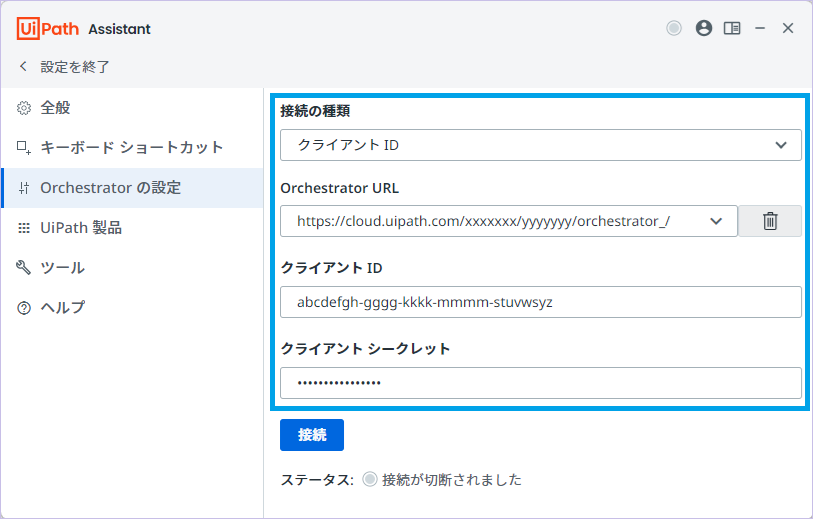Open the 全般 settings tab
Viewport: 813px width, 519px height.
132,108
